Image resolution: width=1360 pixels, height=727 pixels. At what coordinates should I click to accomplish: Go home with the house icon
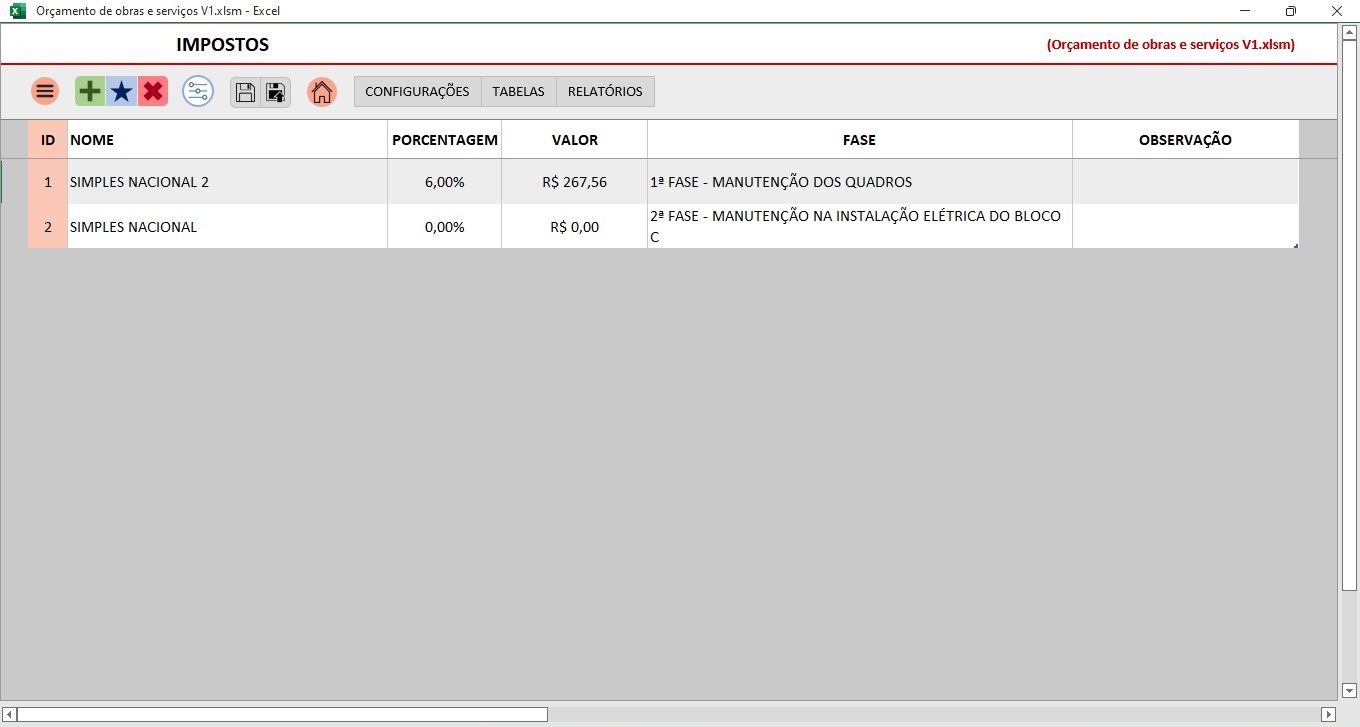click(x=322, y=92)
